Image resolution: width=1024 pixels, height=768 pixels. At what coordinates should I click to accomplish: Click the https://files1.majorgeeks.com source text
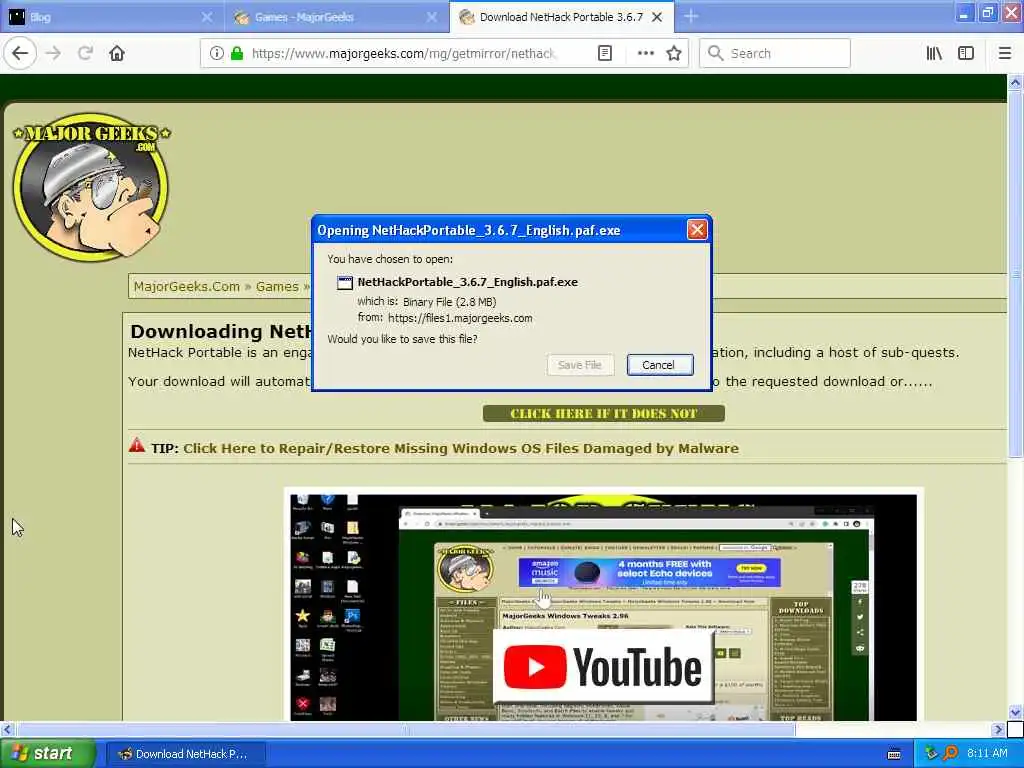click(460, 318)
